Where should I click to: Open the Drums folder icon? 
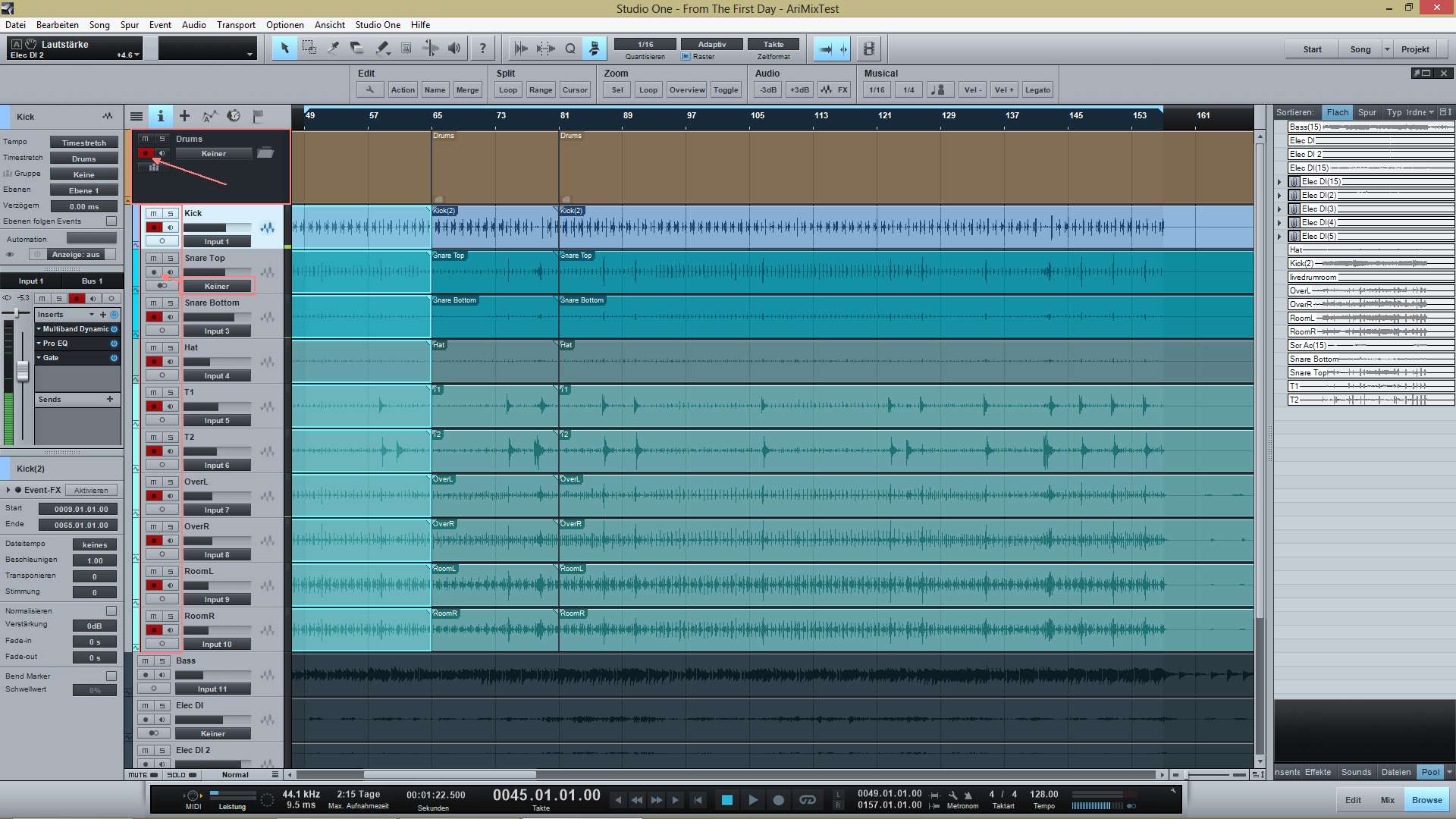pyautogui.click(x=265, y=153)
